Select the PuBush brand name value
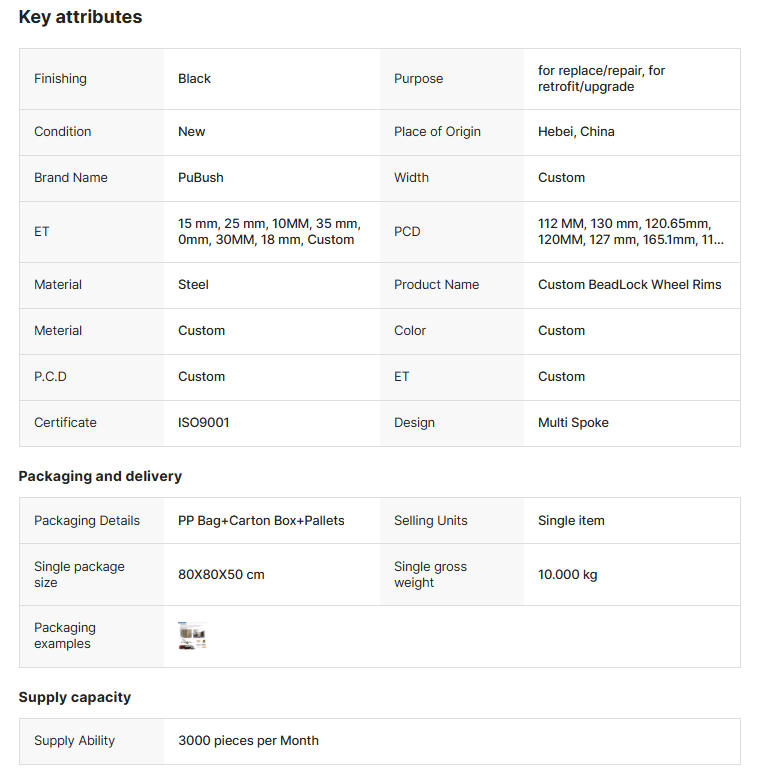The image size is (761, 775). click(201, 178)
